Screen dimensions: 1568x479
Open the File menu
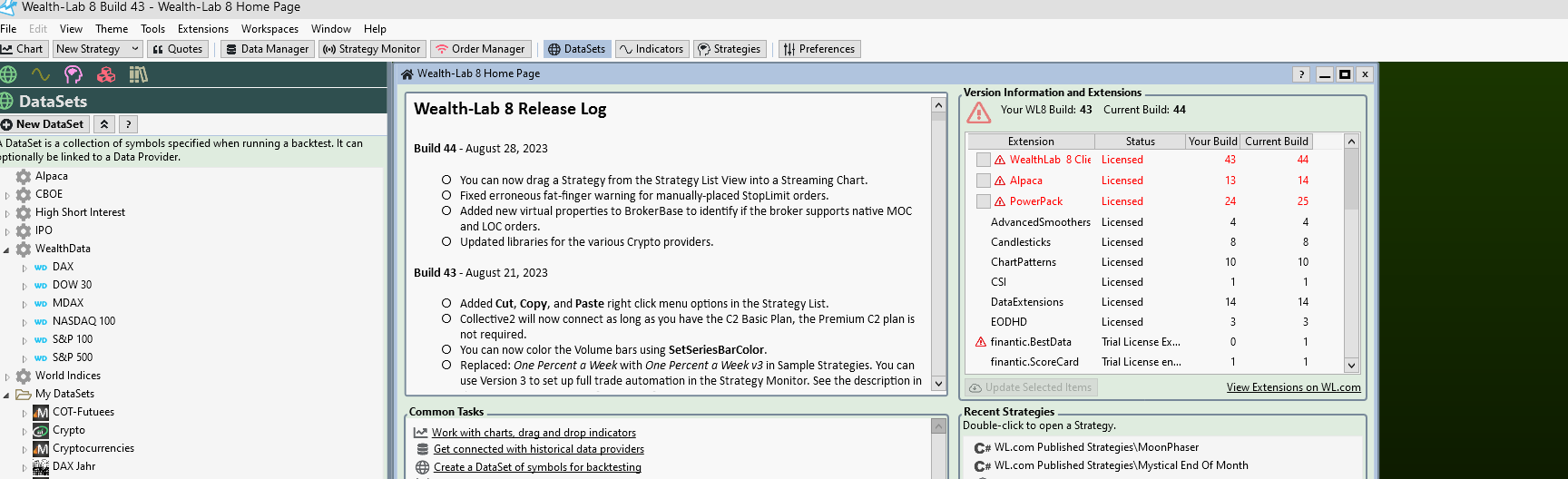pos(8,29)
